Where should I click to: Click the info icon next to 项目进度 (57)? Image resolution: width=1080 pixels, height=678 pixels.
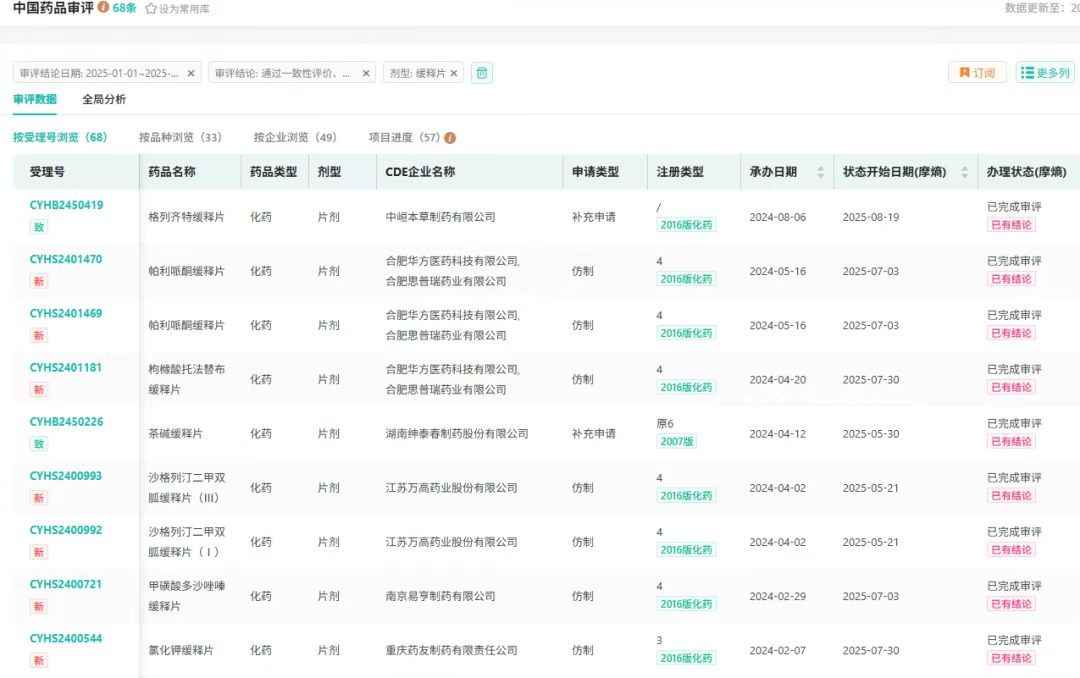click(450, 138)
